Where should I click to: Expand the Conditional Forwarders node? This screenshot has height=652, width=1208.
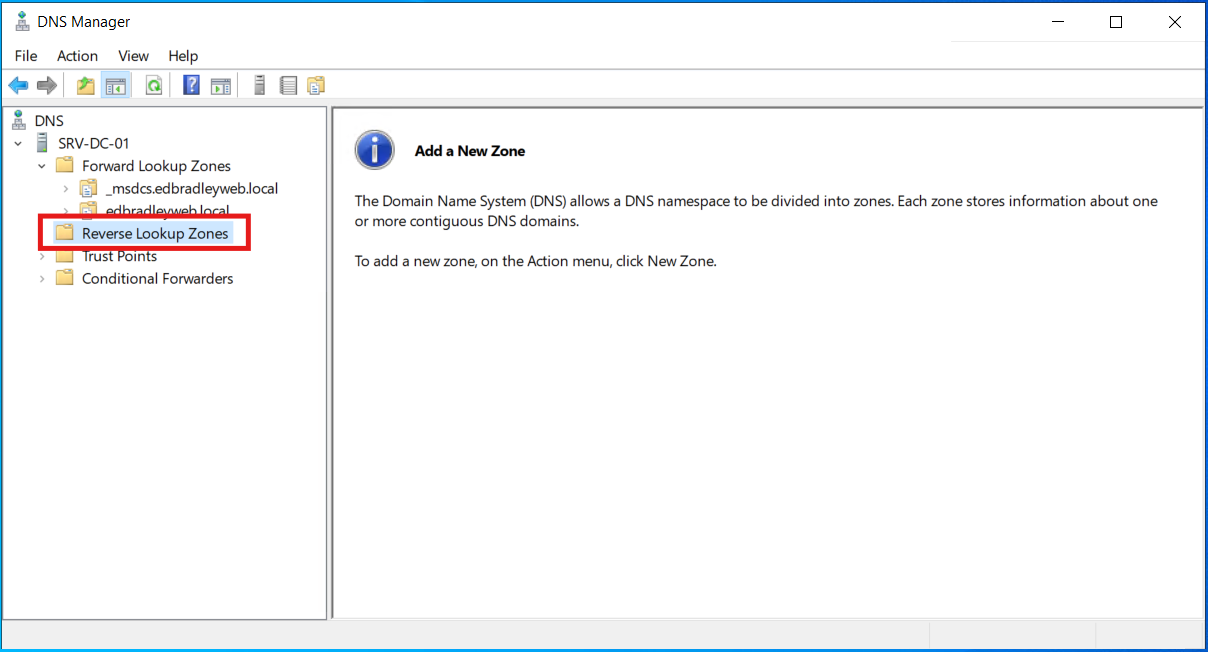click(41, 278)
